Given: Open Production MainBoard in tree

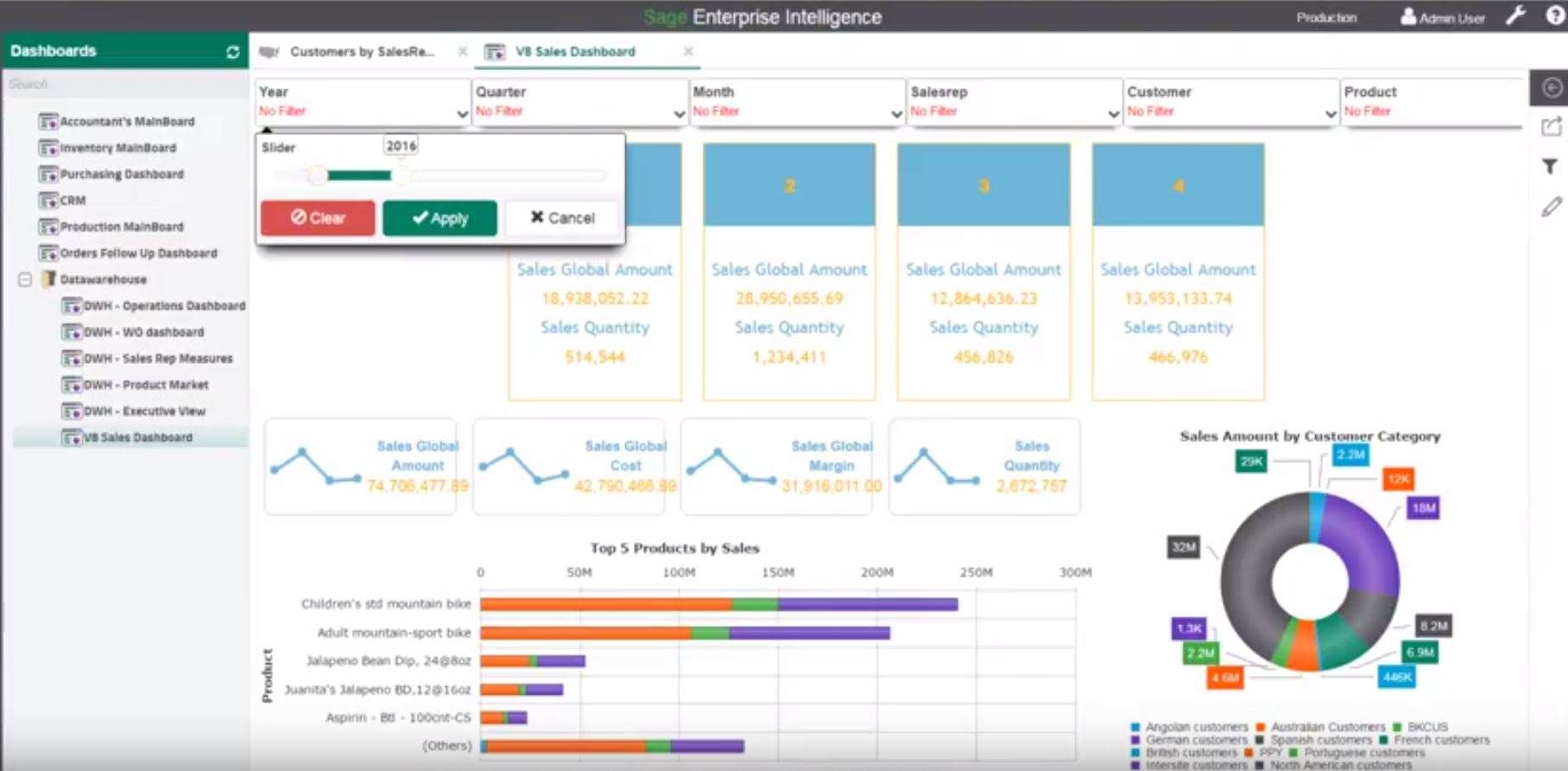Looking at the screenshot, I should click(121, 226).
